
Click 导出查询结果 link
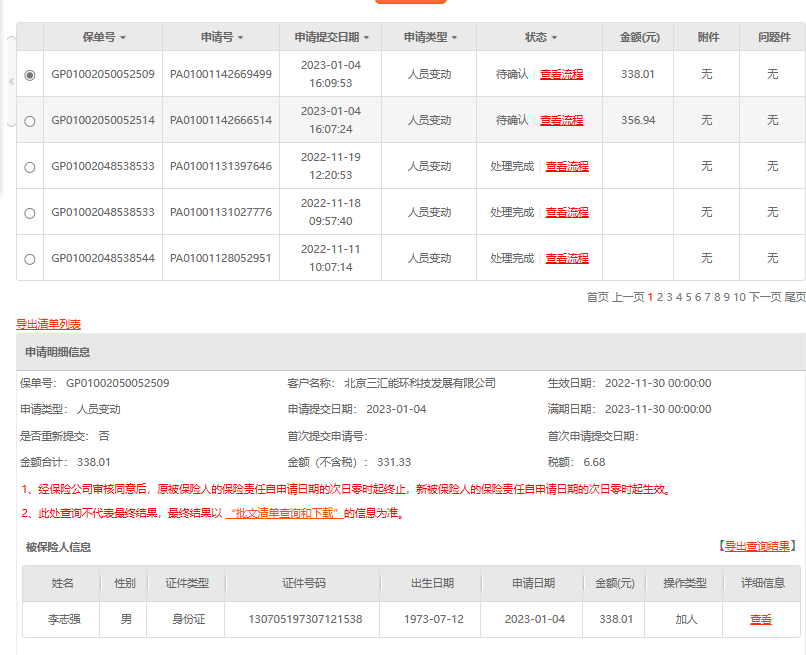[x=759, y=546]
